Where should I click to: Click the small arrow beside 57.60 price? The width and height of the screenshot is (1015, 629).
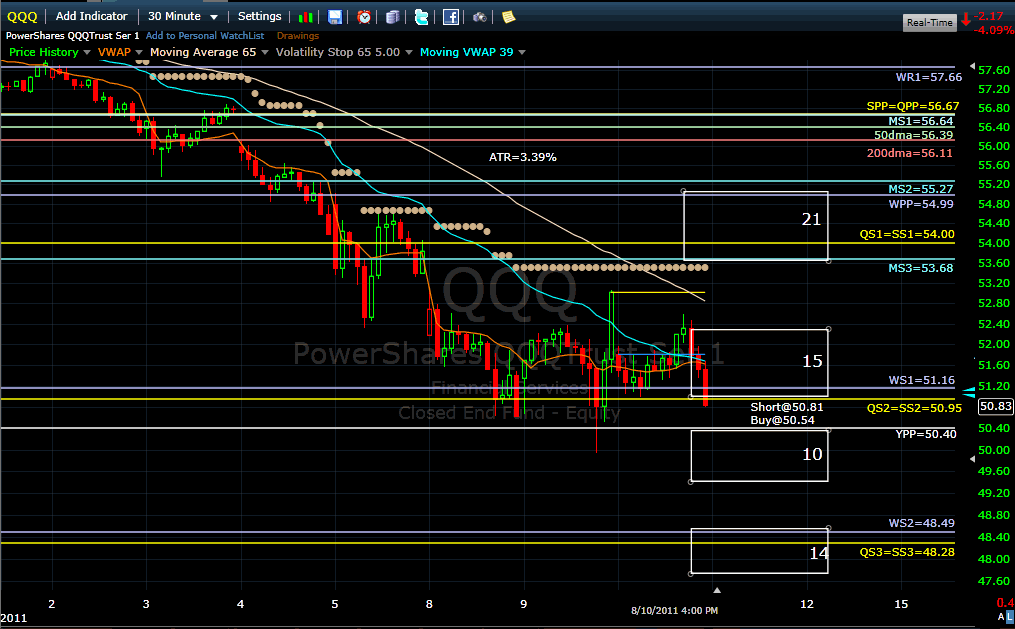(972, 67)
